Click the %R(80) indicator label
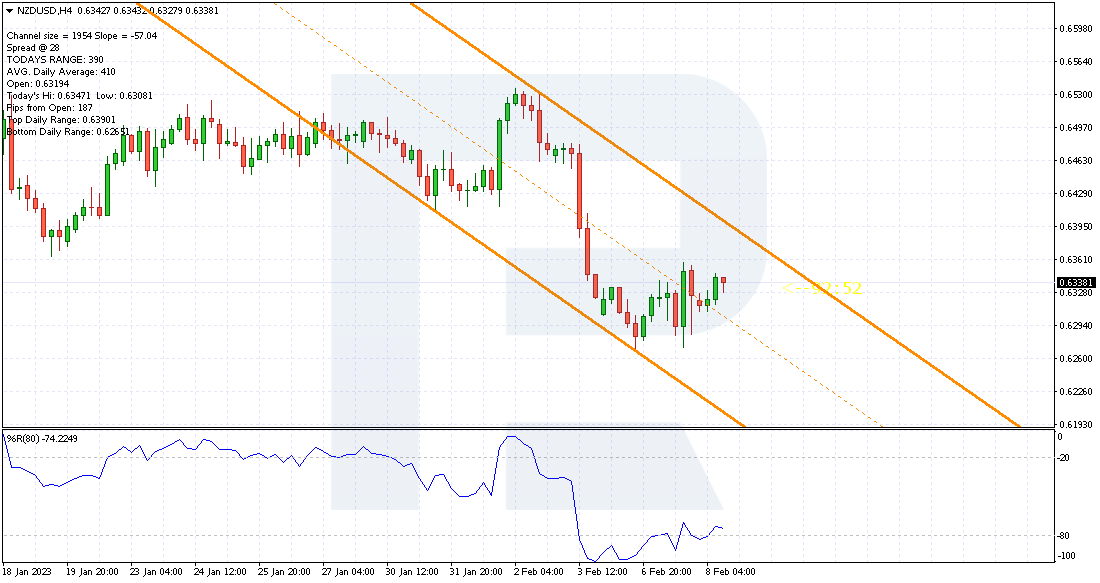The image size is (1100, 583). tap(42, 438)
